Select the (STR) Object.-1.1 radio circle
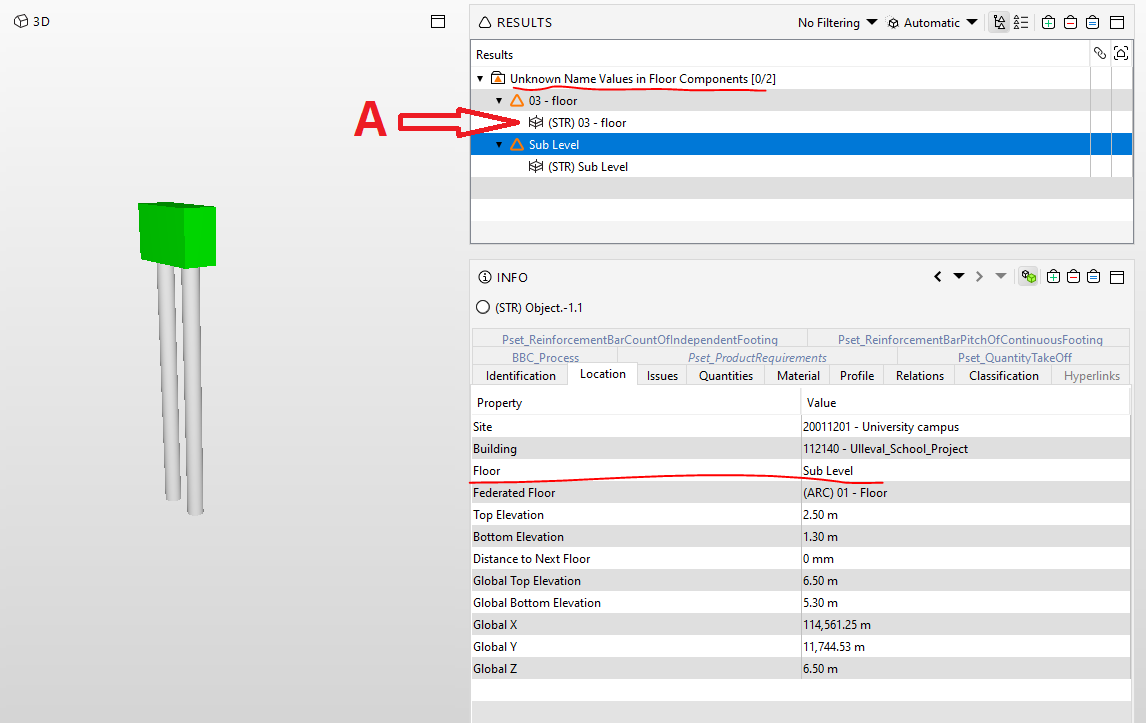The height and width of the screenshot is (723, 1146). (483, 308)
